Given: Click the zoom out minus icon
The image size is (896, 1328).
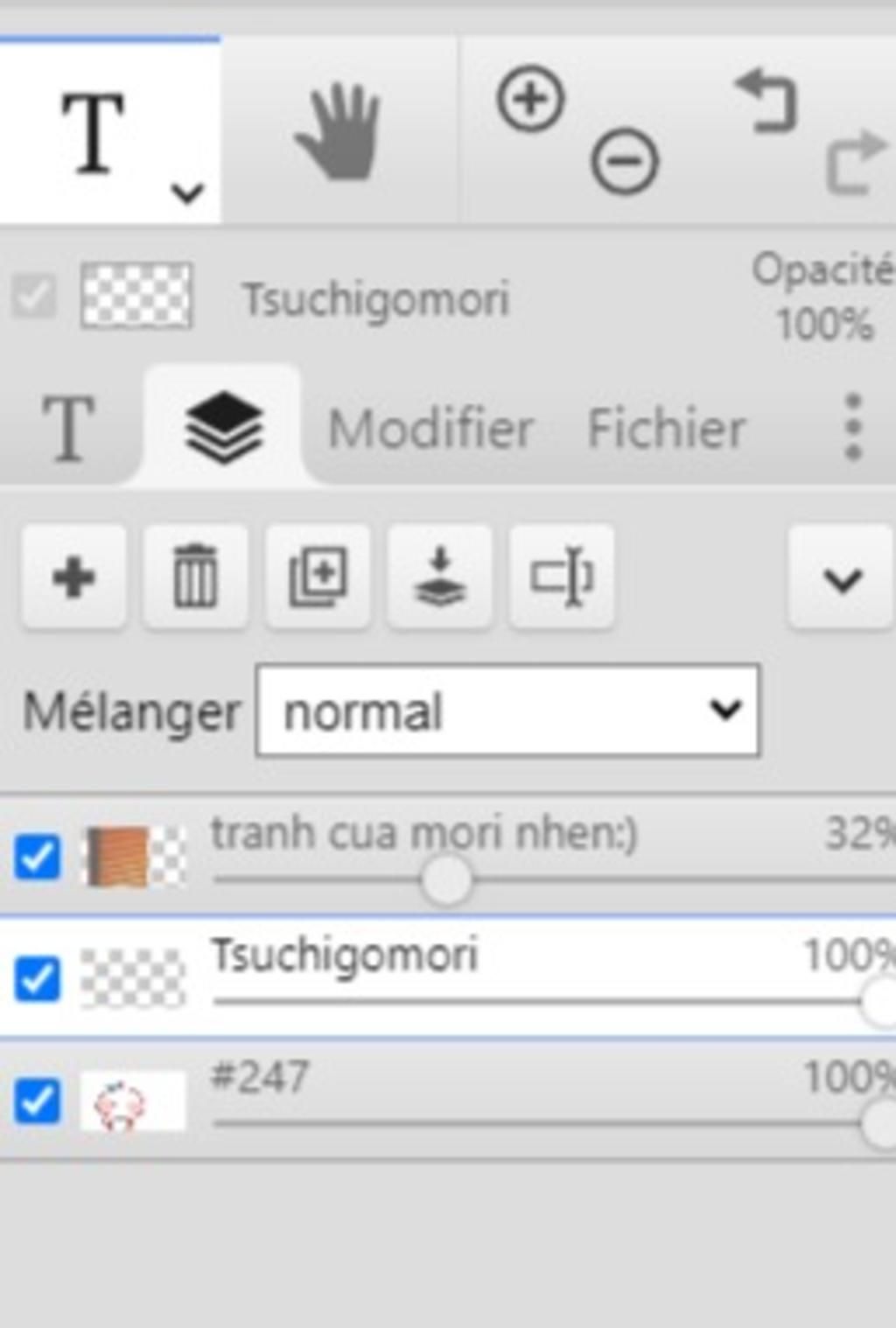Looking at the screenshot, I should (625, 161).
